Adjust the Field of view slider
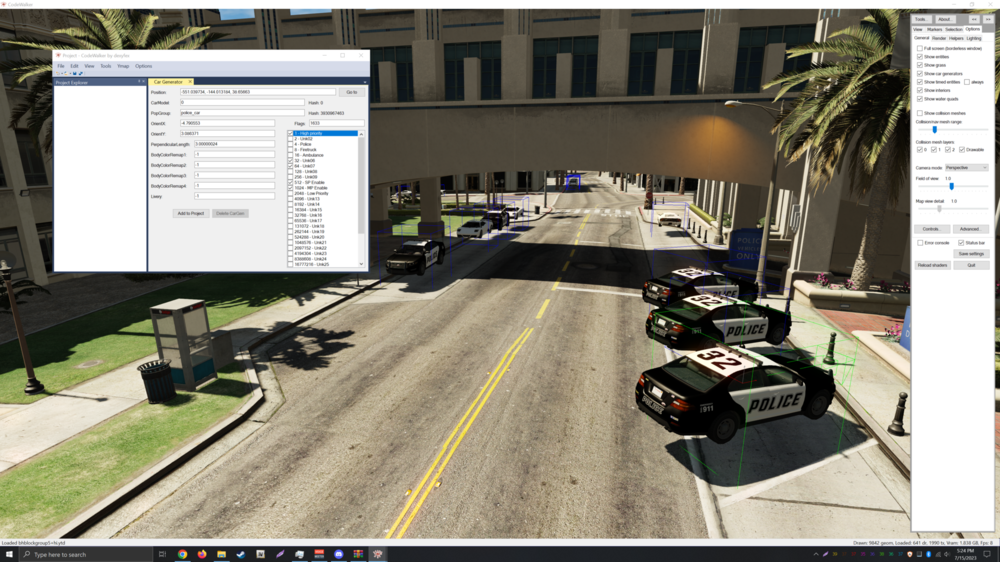The image size is (1000, 562). click(x=952, y=186)
